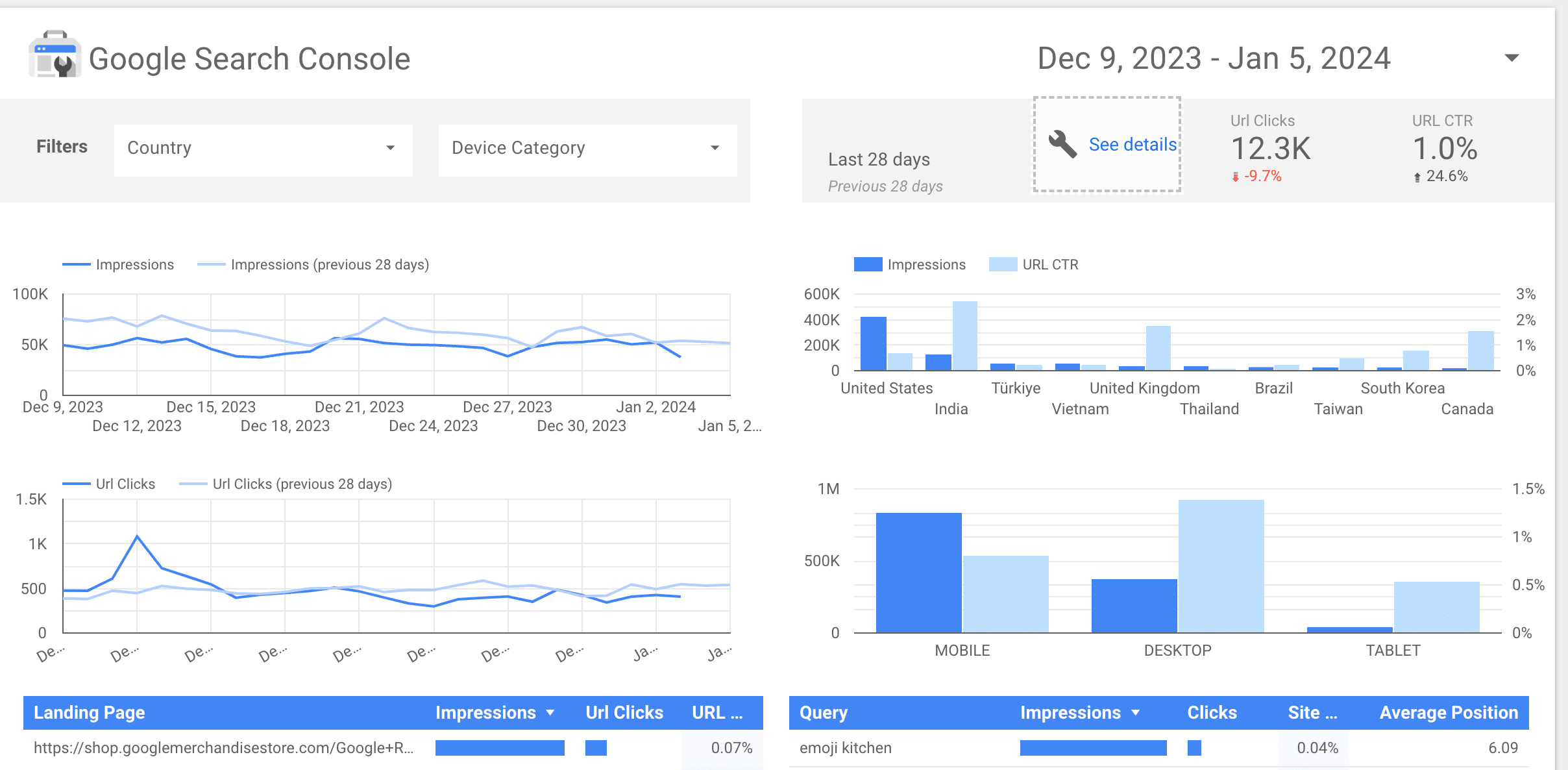1568x770 pixels.
Task: Click the -9.7% change value
Action: coord(1262,176)
